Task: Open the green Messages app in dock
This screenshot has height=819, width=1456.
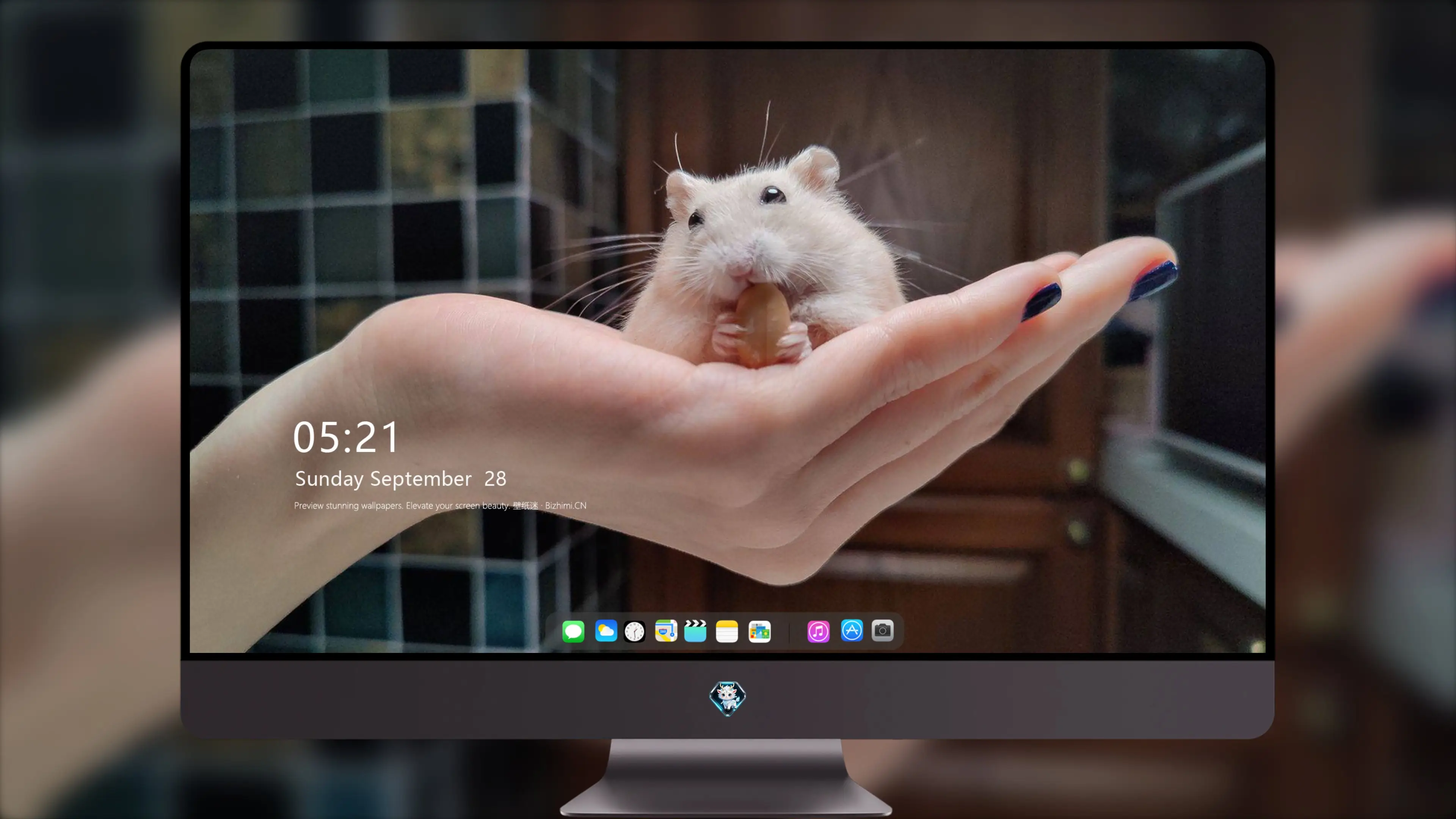Action: point(573,631)
